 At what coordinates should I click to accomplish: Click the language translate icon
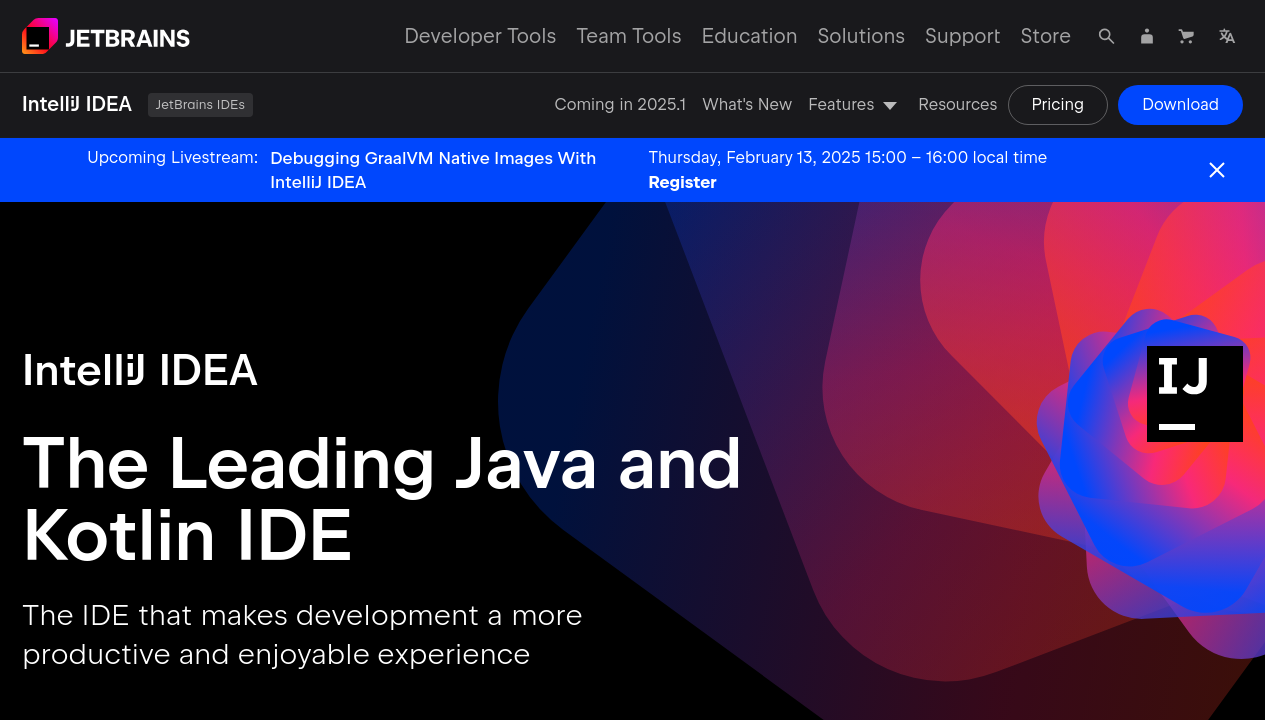[1227, 36]
